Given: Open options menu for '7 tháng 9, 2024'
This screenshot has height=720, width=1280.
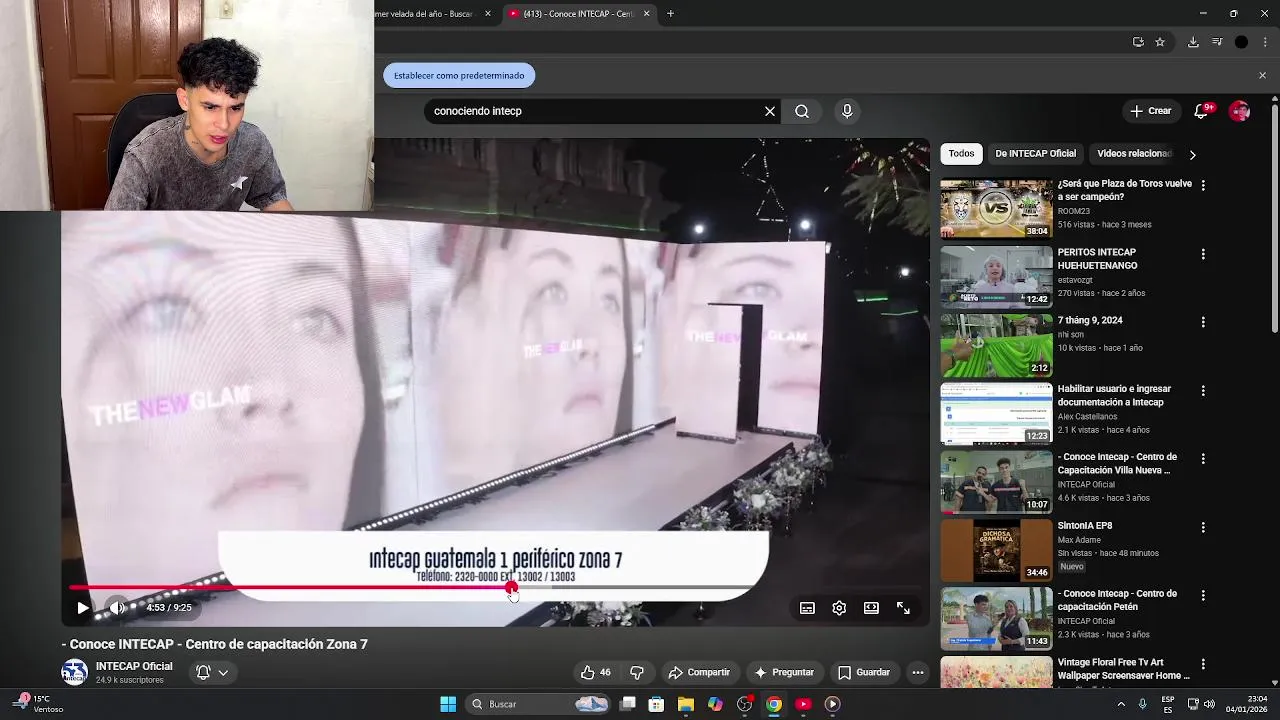Looking at the screenshot, I should tap(1203, 322).
